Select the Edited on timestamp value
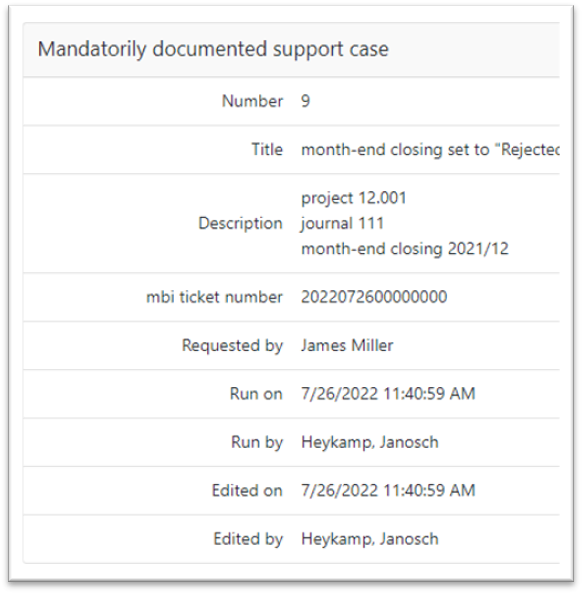583x594 pixels. pyautogui.click(x=388, y=490)
